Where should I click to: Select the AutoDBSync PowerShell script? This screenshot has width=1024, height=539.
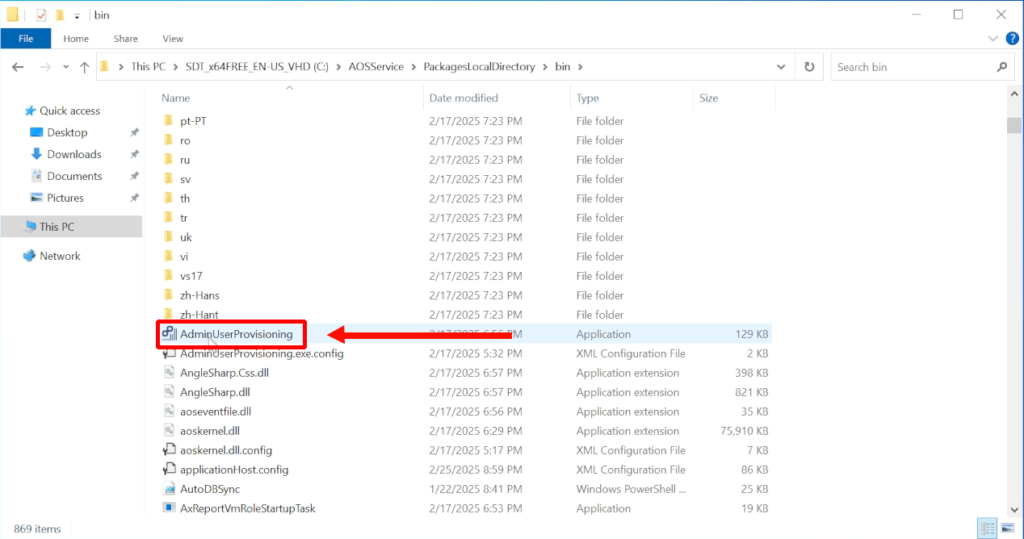pos(209,489)
